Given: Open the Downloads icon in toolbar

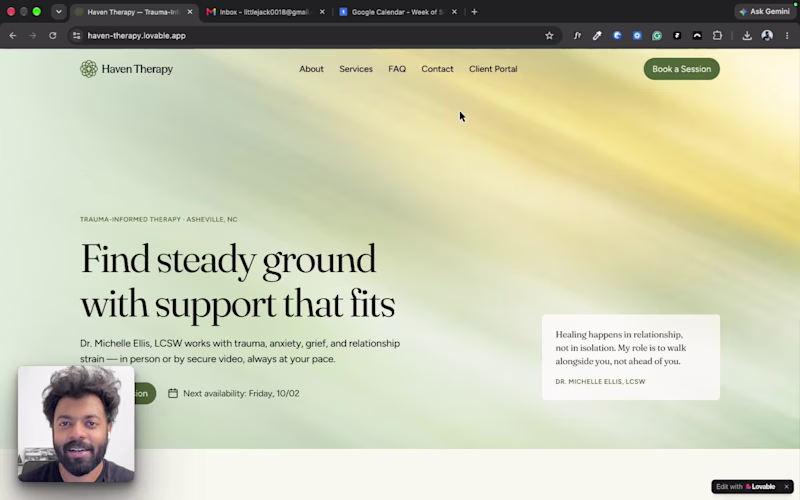Looking at the screenshot, I should coord(747,36).
